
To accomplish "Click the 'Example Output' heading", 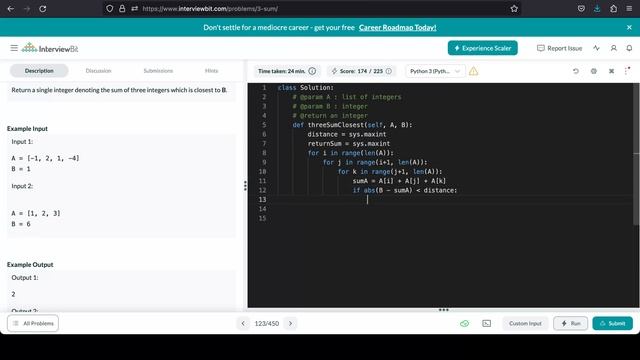I will pos(30,264).
